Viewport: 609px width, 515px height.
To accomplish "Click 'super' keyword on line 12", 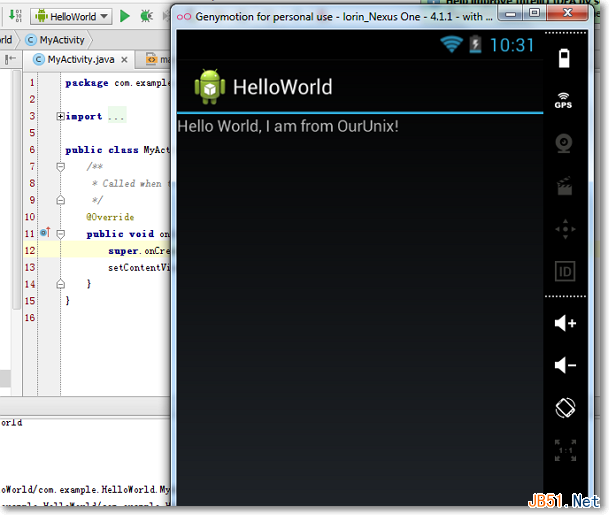I will [123, 251].
